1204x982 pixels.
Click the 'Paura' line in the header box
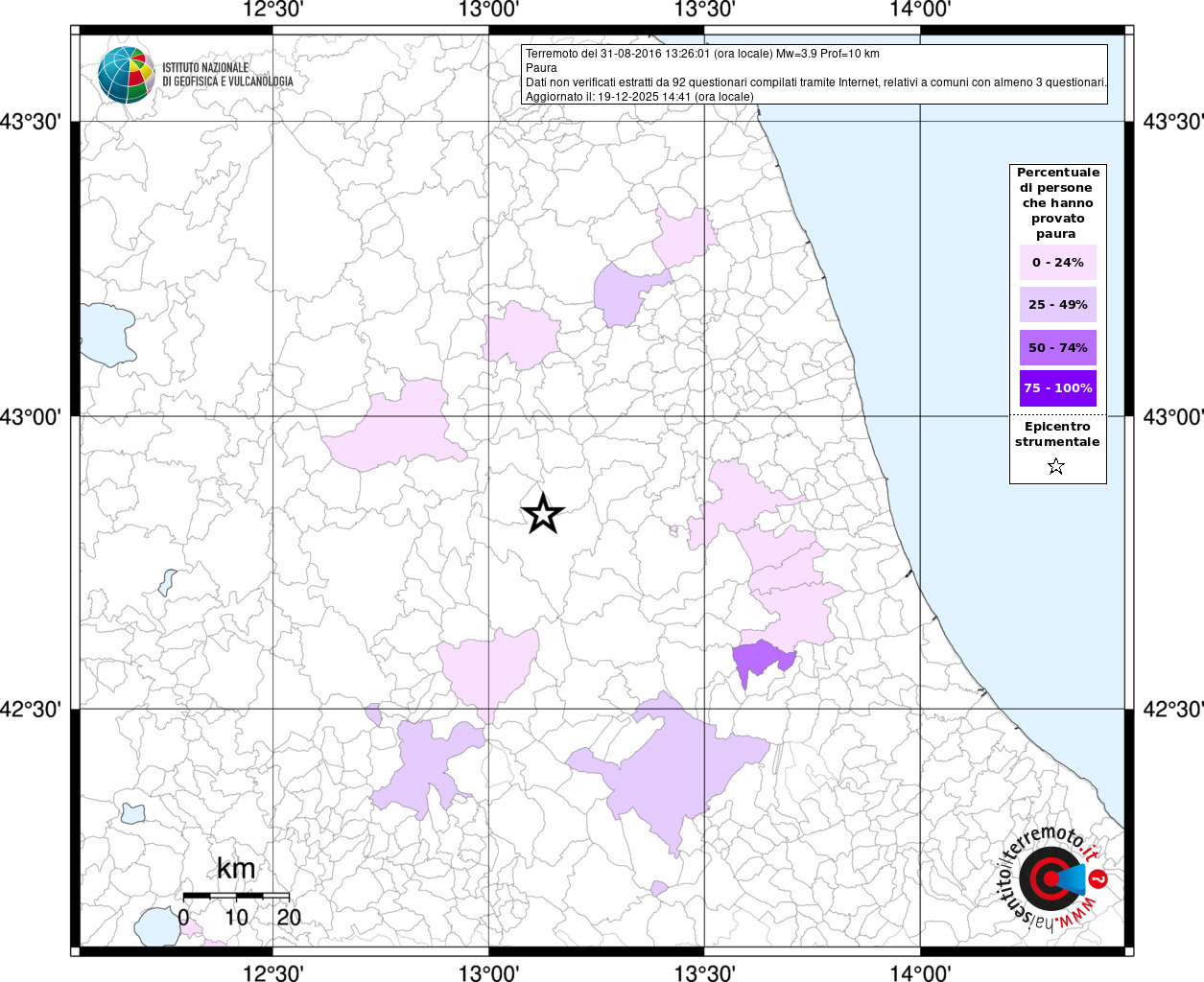point(541,68)
